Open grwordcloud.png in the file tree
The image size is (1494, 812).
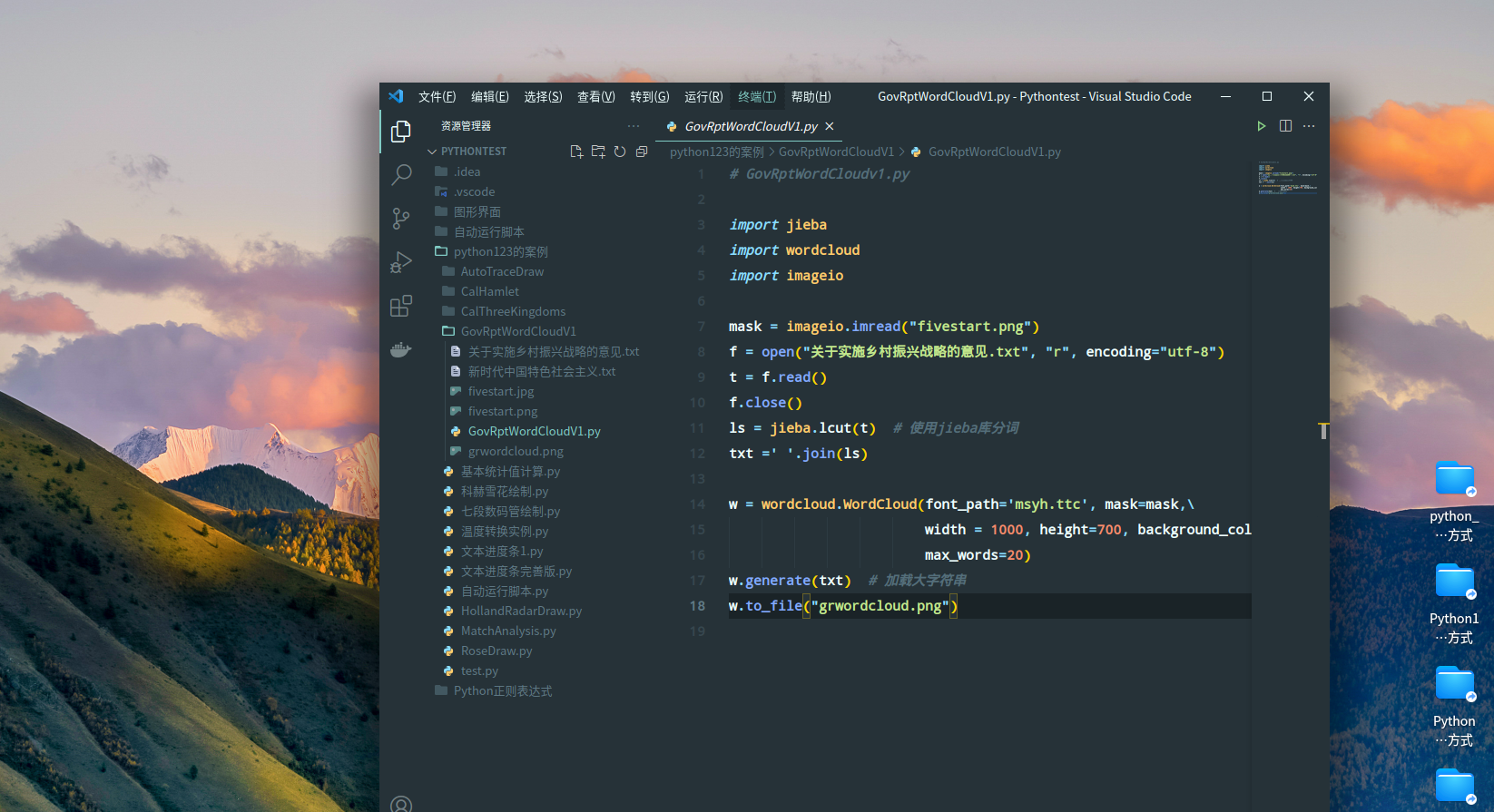coord(516,451)
